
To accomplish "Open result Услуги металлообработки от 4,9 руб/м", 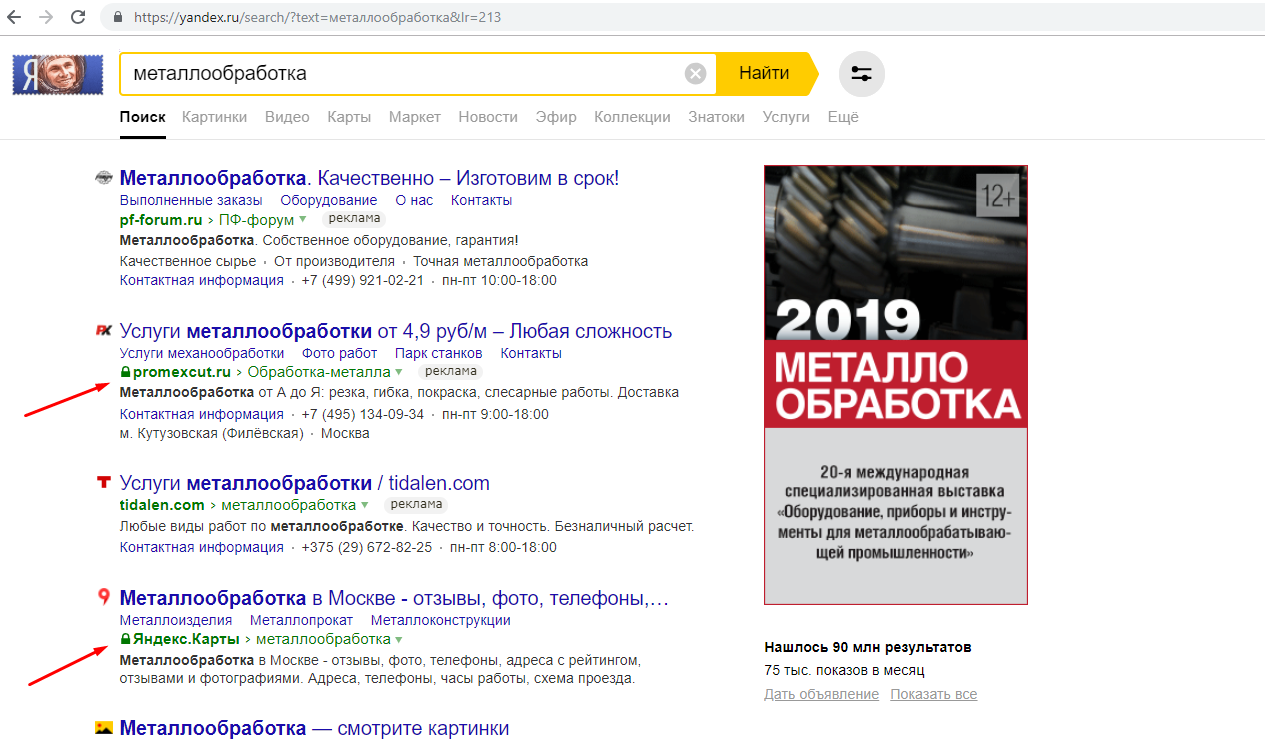I will pos(396,331).
